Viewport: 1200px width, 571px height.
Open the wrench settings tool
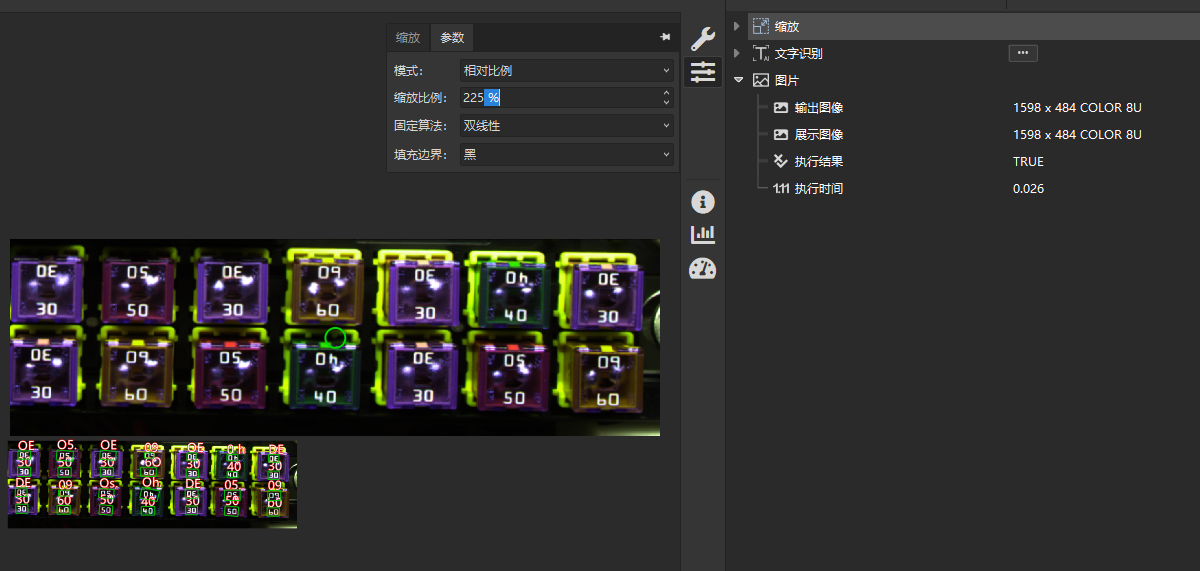pyautogui.click(x=703, y=39)
